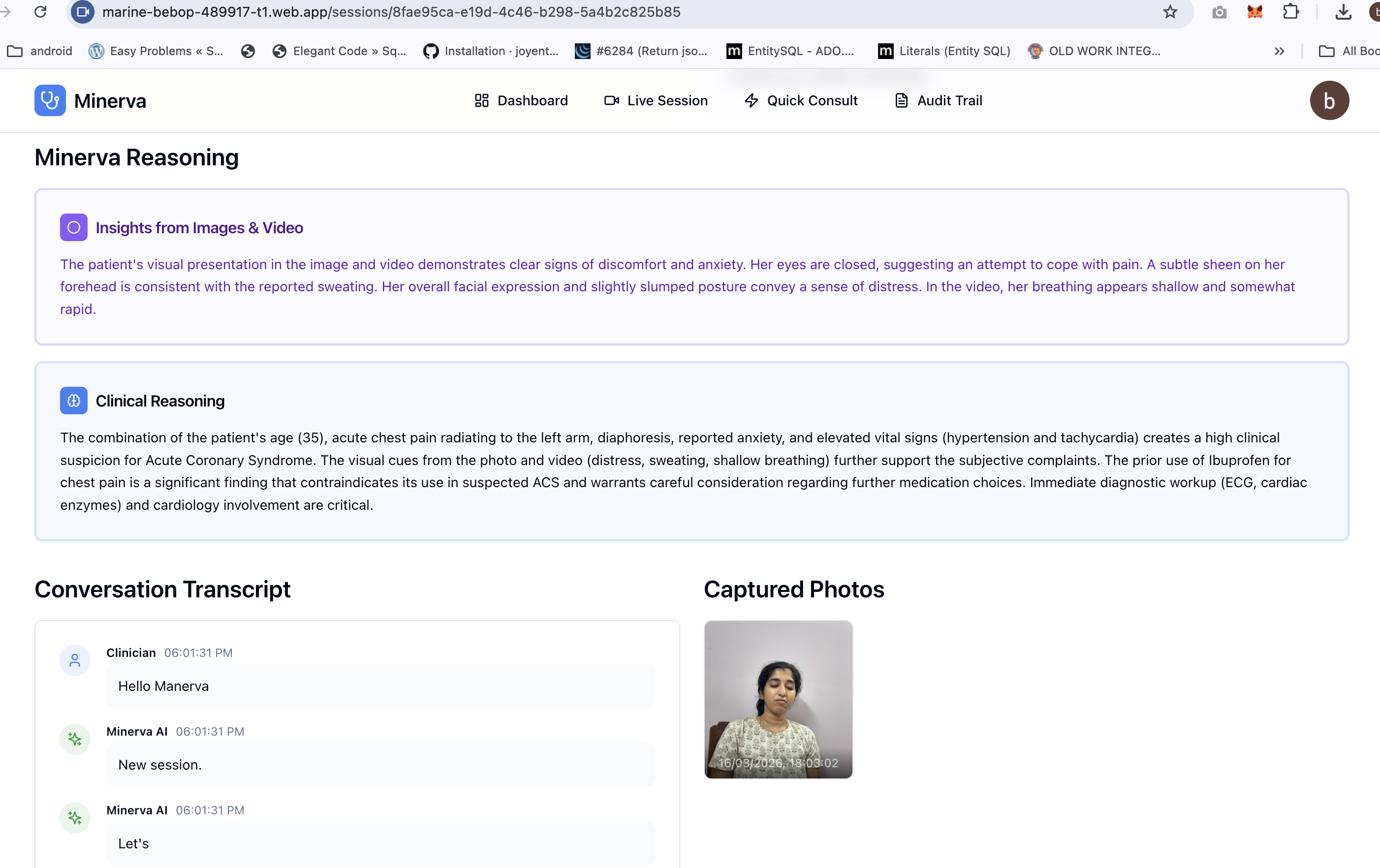Click the Clinician avatar icon in transcript

[x=74, y=661]
